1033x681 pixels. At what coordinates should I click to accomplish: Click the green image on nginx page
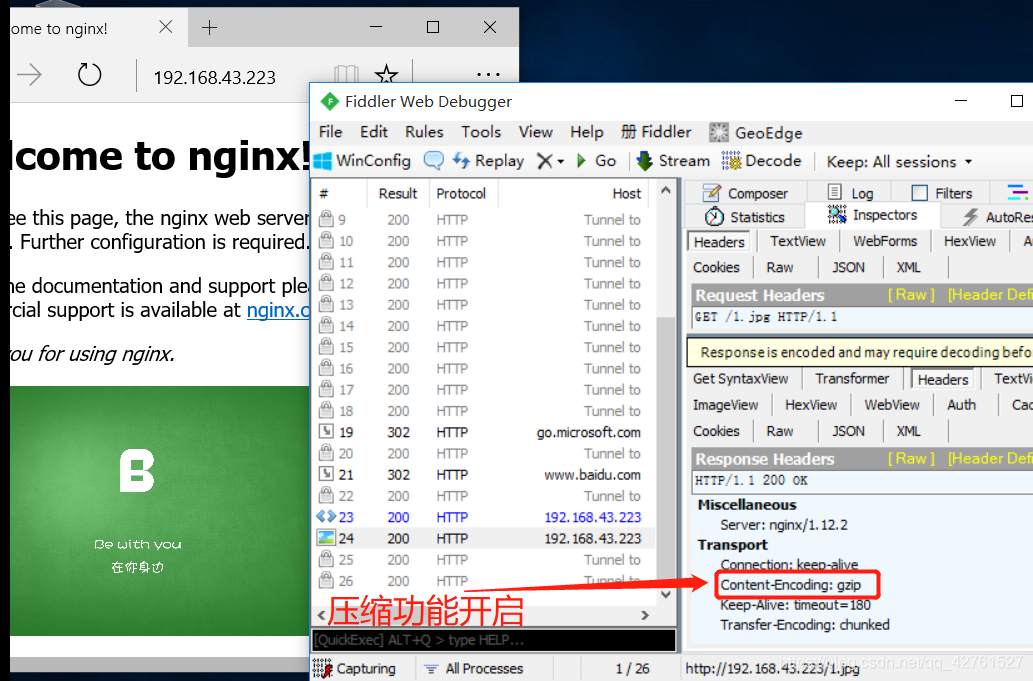159,511
